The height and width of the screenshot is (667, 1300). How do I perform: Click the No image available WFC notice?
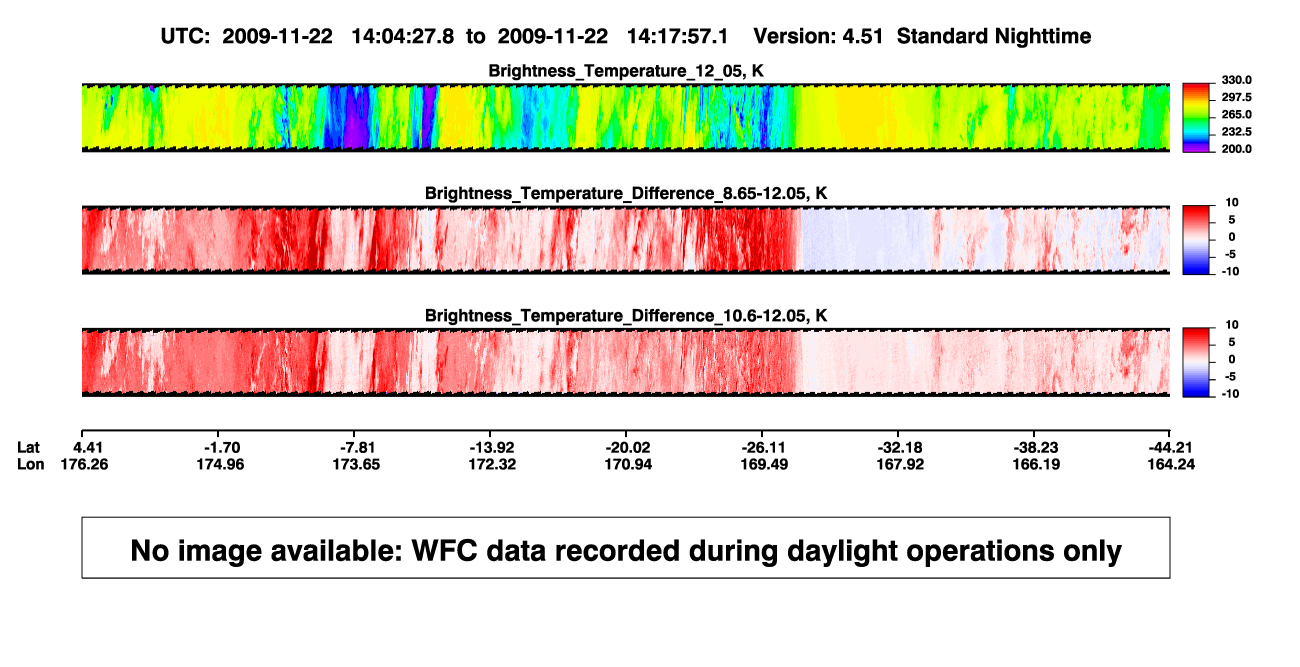coord(626,548)
